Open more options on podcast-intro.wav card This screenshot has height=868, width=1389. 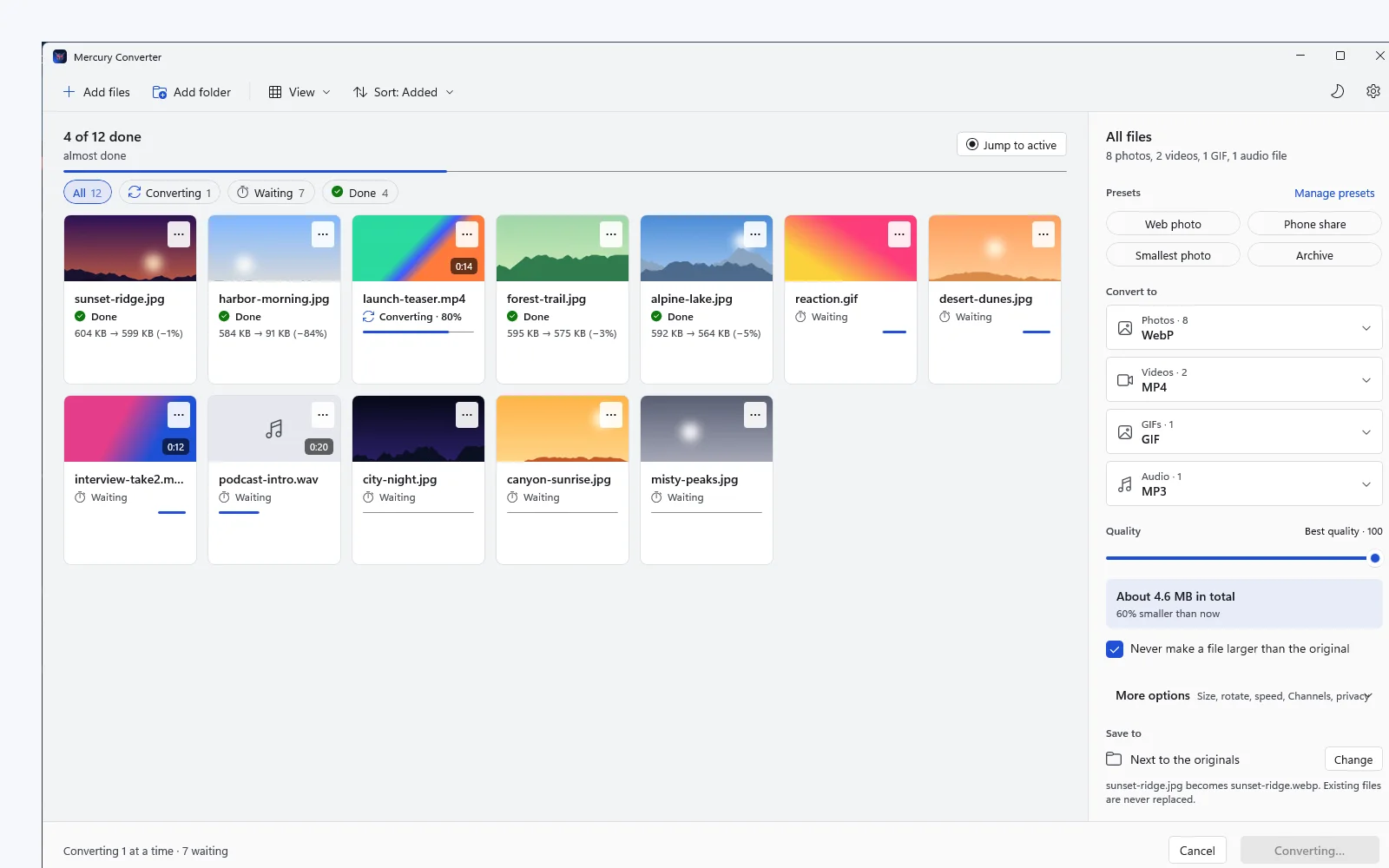point(323,415)
